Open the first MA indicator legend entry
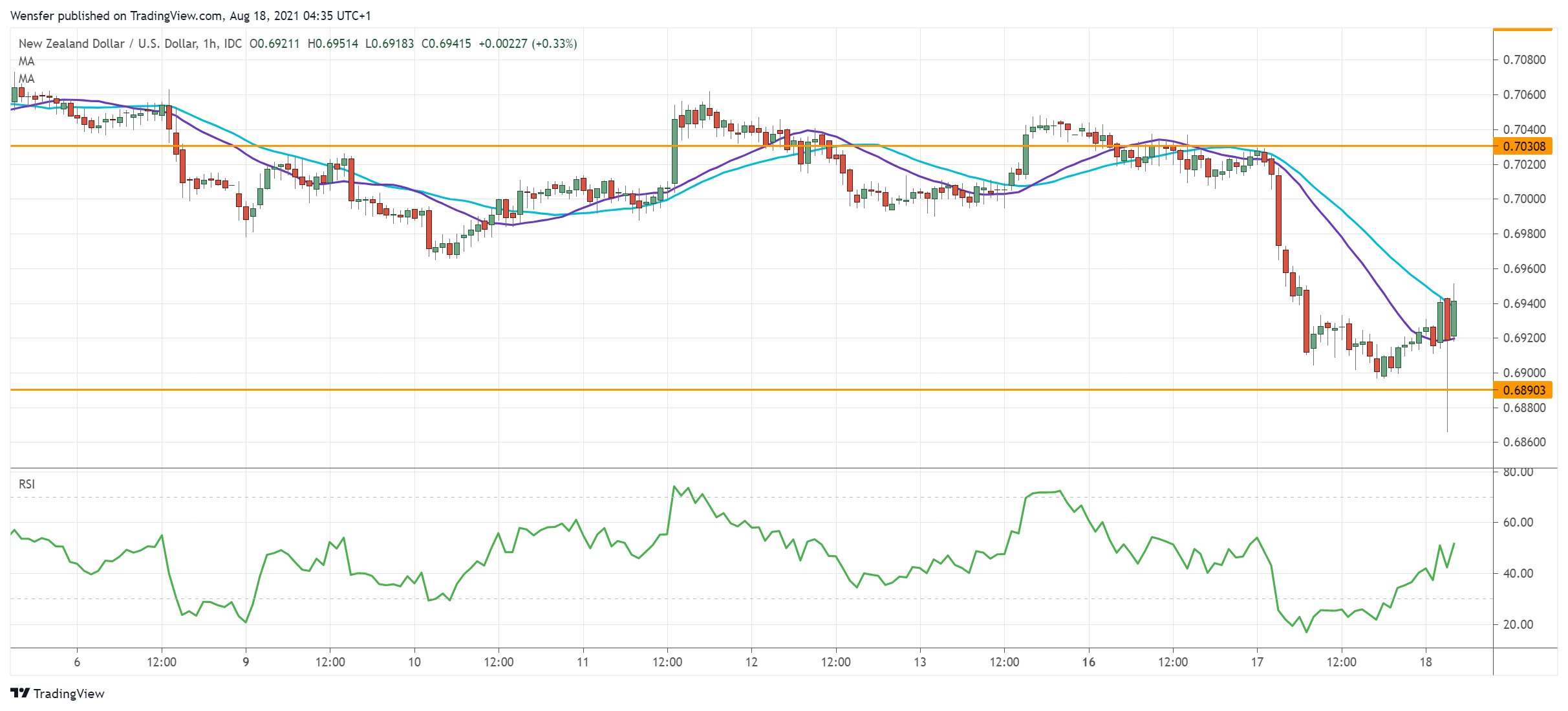The width and height of the screenshot is (1568, 711). pos(25,62)
